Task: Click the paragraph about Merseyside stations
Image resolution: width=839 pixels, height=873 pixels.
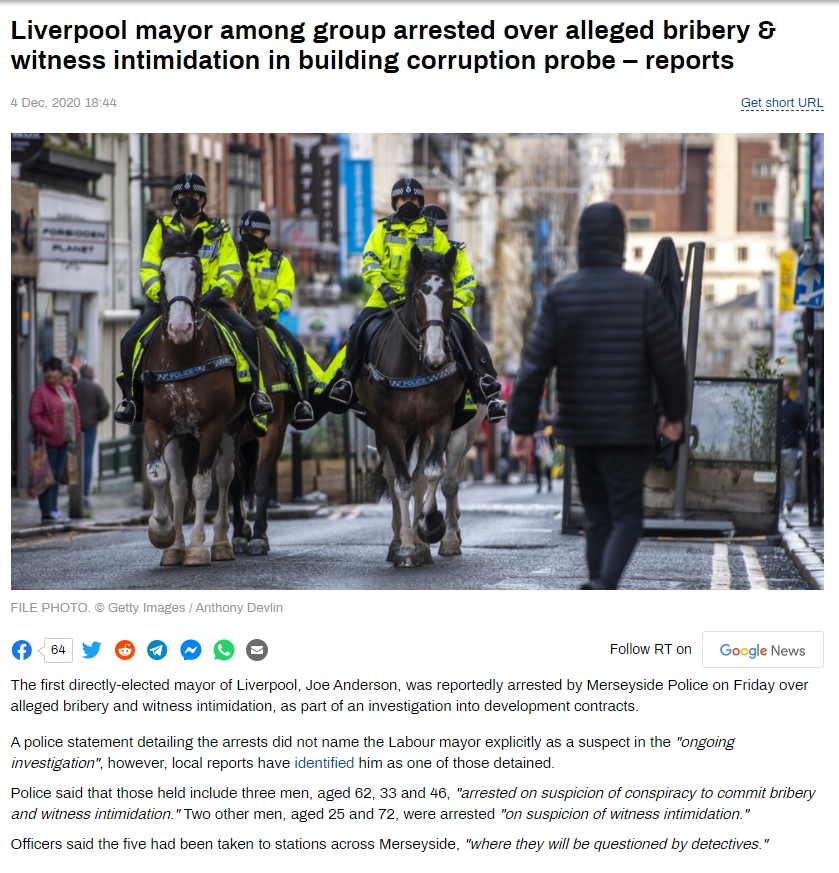Action: point(389,844)
